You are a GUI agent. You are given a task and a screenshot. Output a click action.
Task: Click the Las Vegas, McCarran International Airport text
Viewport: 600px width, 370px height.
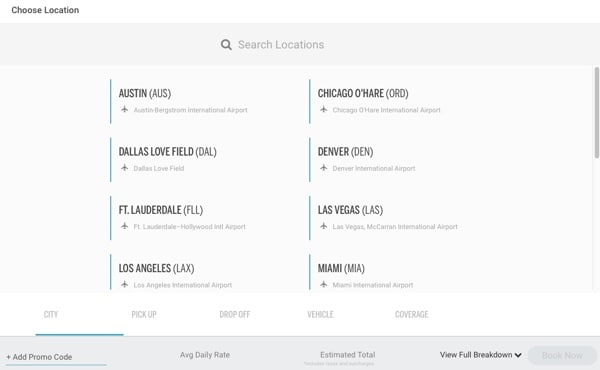[395, 227]
